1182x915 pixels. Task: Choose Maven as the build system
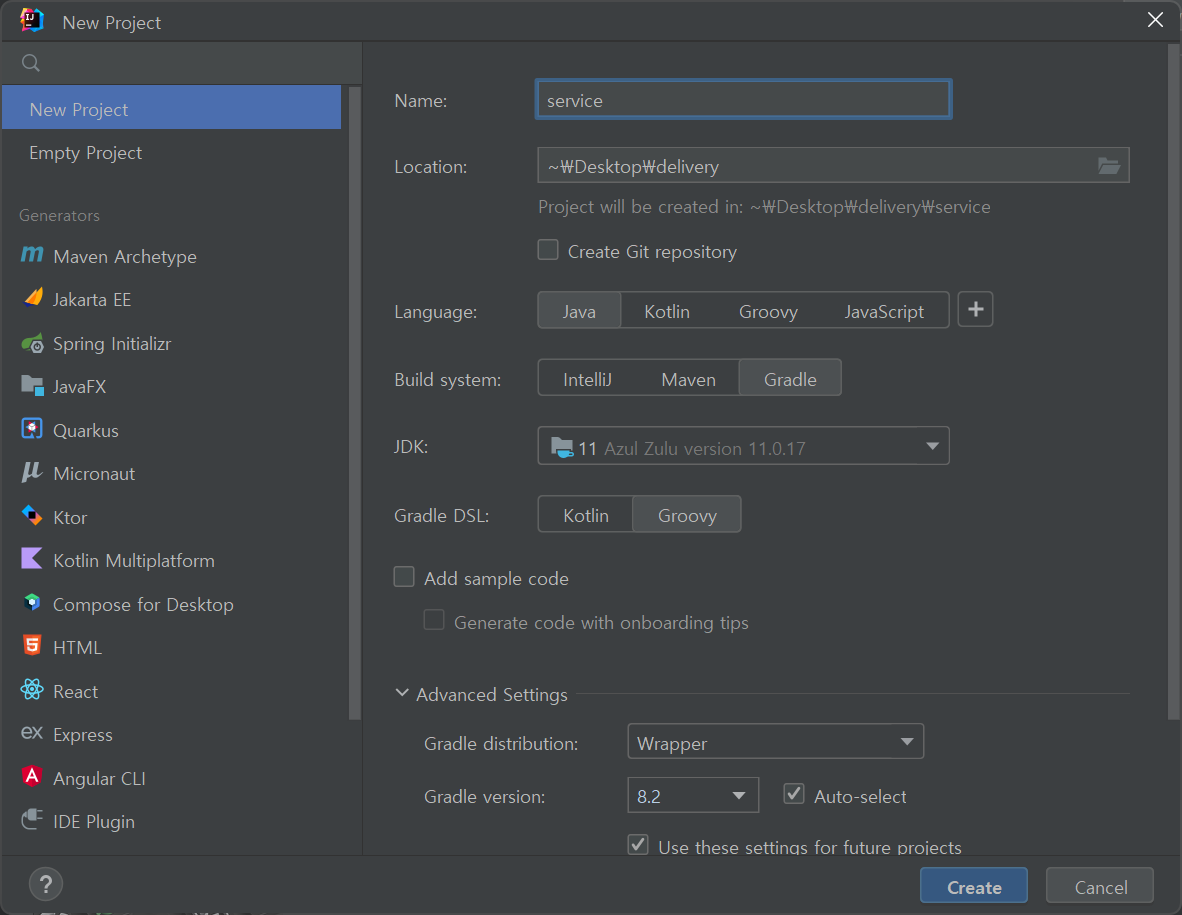688,379
